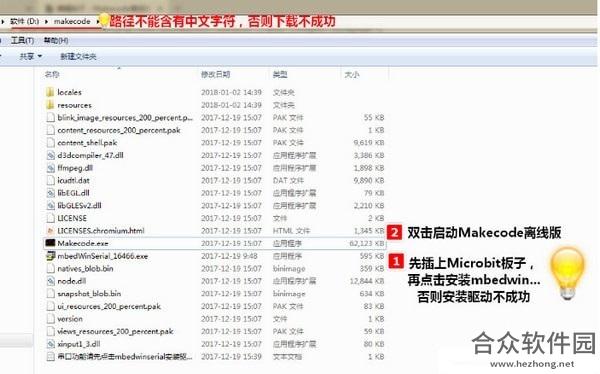Click the d3dcompiler_47.dll file icon
This screenshot has height=374, width=600.
[x=50, y=155]
